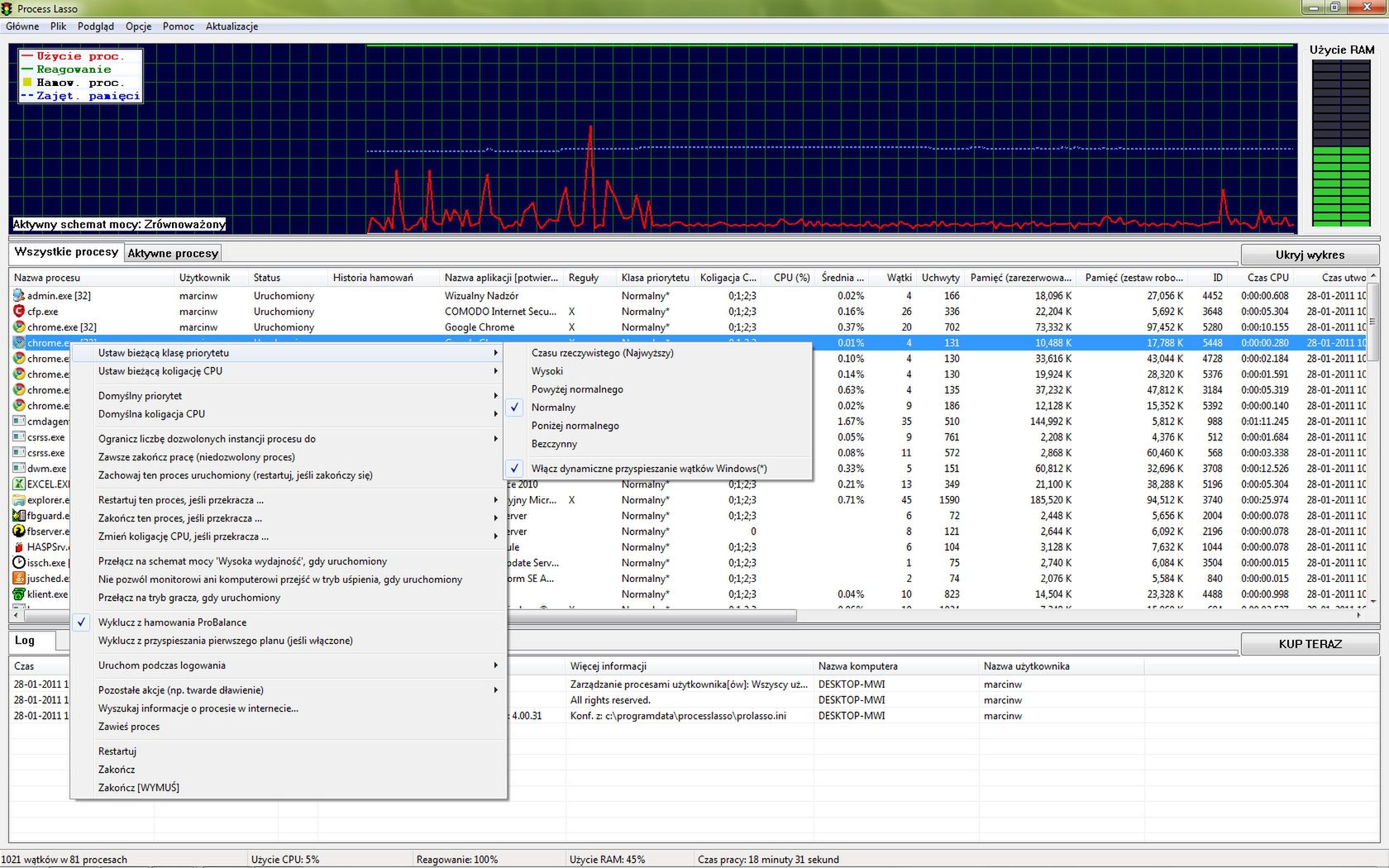
Task: Expand 'Restartuj ten proces, jeśli przekracza' submenu
Action: coord(289,500)
